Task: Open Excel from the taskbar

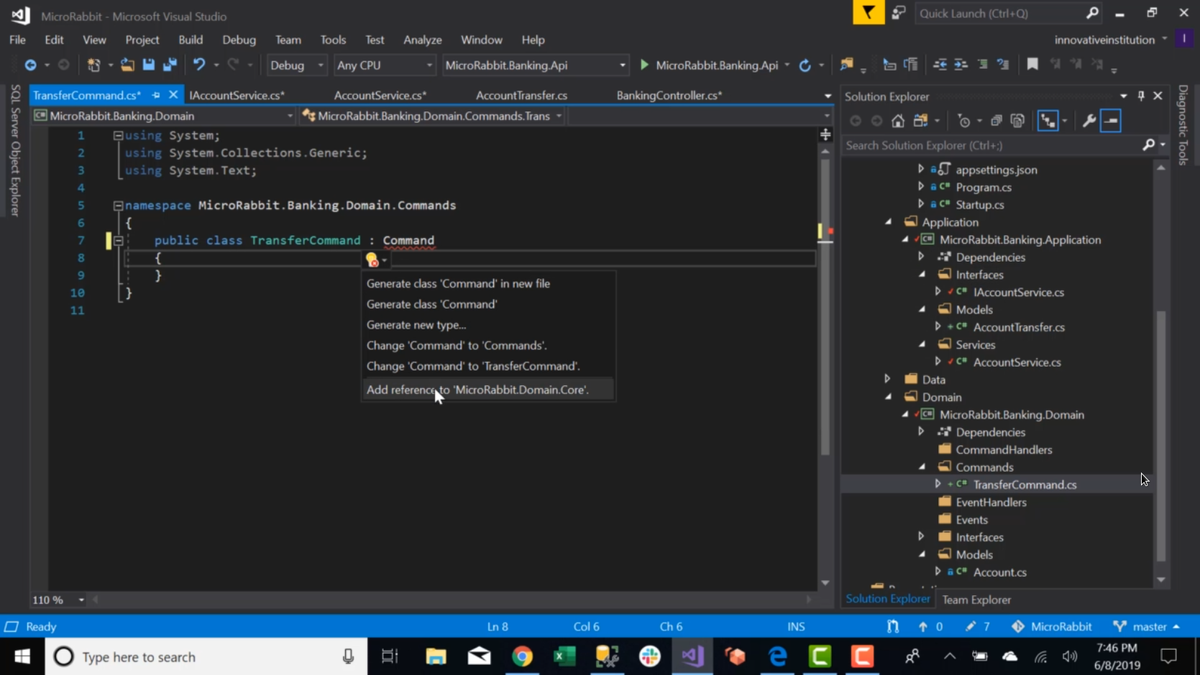Action: [x=564, y=656]
